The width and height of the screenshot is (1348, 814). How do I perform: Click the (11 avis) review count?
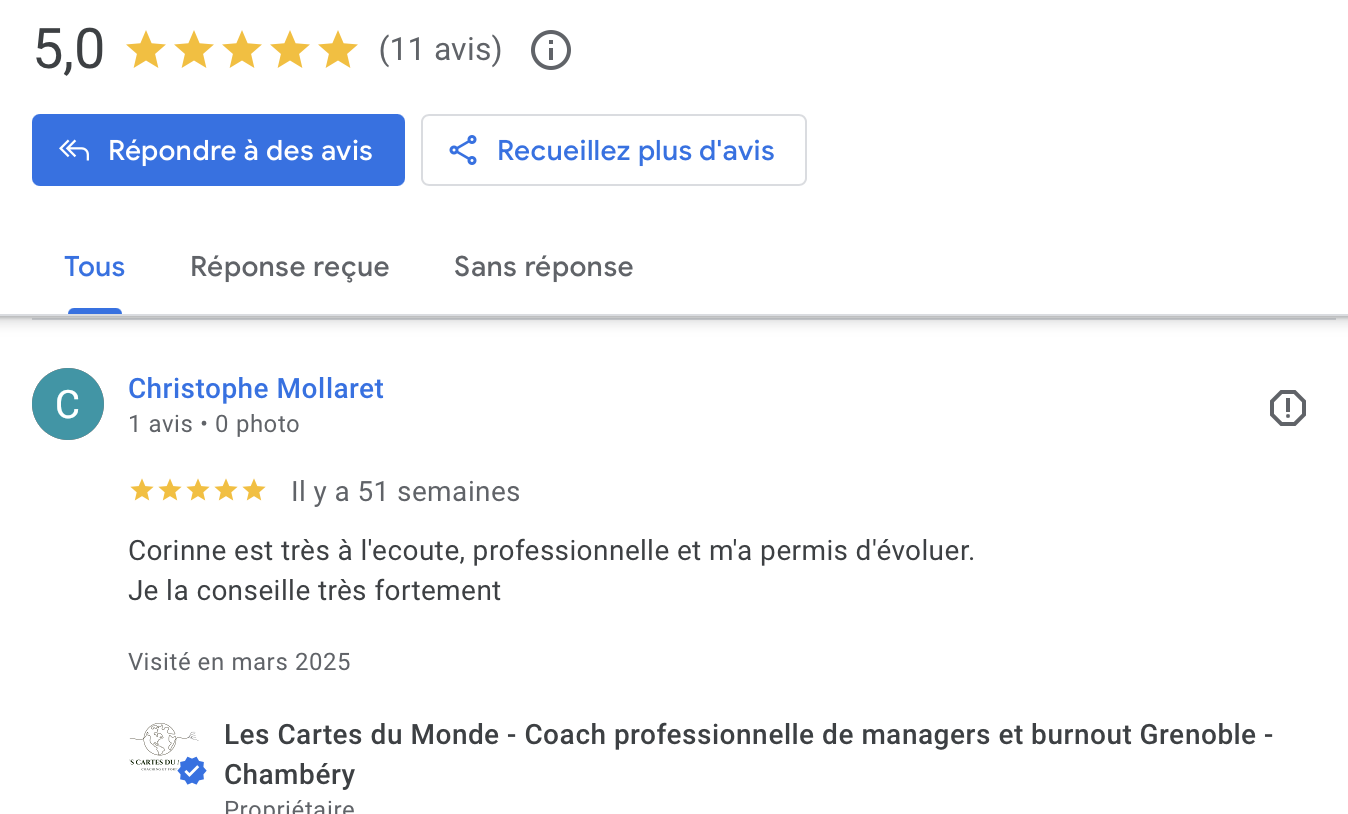coord(441,49)
